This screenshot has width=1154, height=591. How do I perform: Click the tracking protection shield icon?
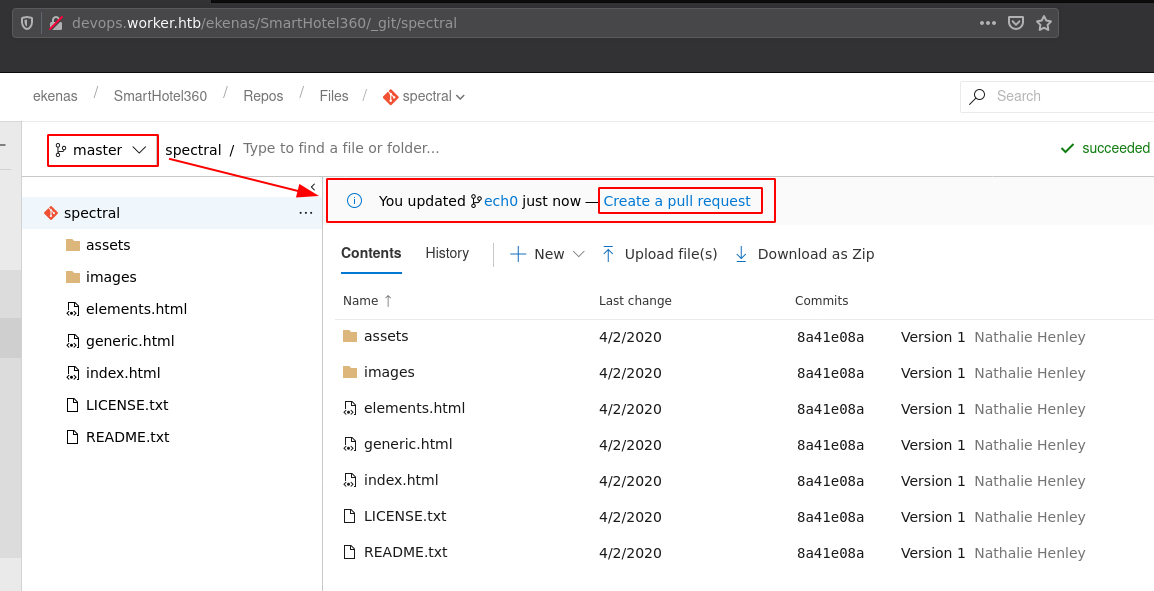pyautogui.click(x=27, y=23)
